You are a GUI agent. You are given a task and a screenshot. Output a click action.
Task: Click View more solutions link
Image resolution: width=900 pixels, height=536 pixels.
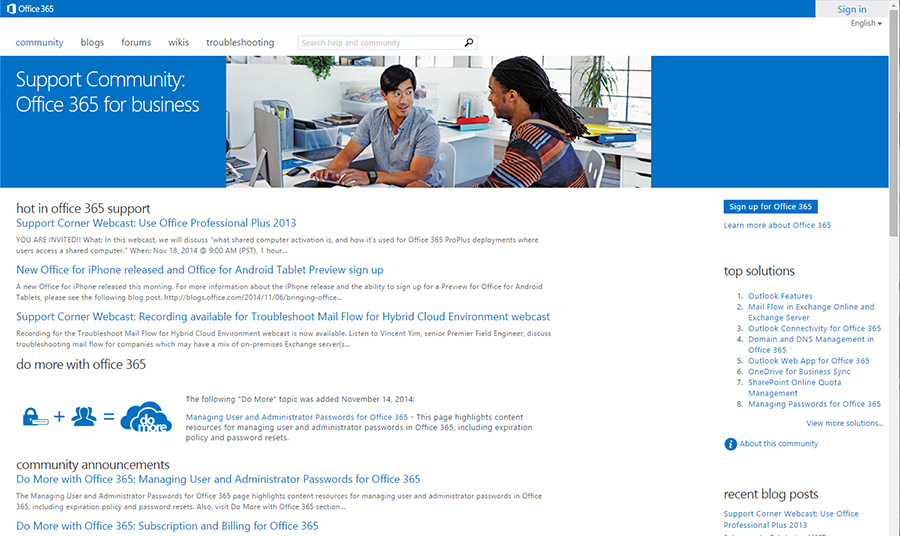844,424
